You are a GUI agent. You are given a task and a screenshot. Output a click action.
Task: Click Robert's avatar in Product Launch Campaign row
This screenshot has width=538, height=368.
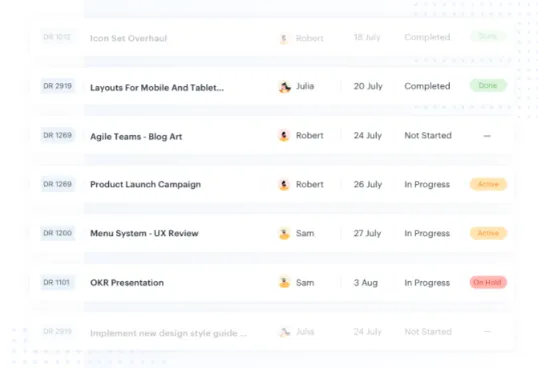[x=284, y=185]
